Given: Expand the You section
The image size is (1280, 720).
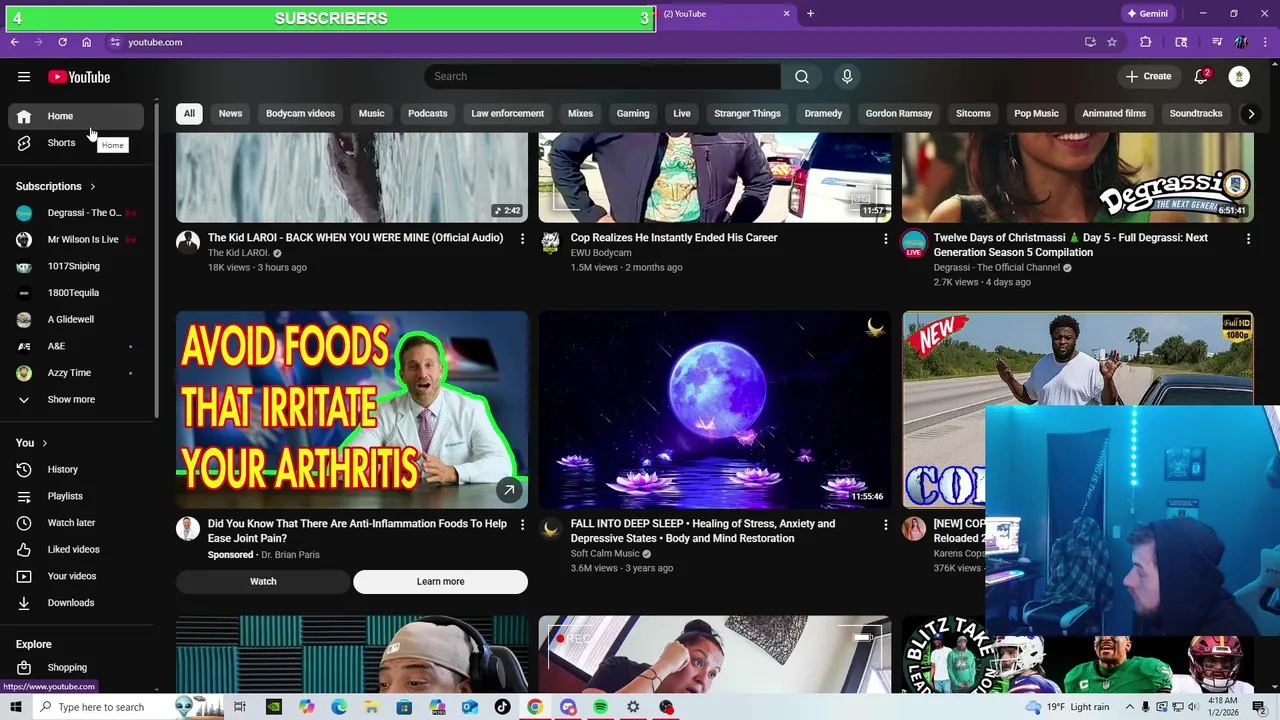Looking at the screenshot, I should coord(32,443).
